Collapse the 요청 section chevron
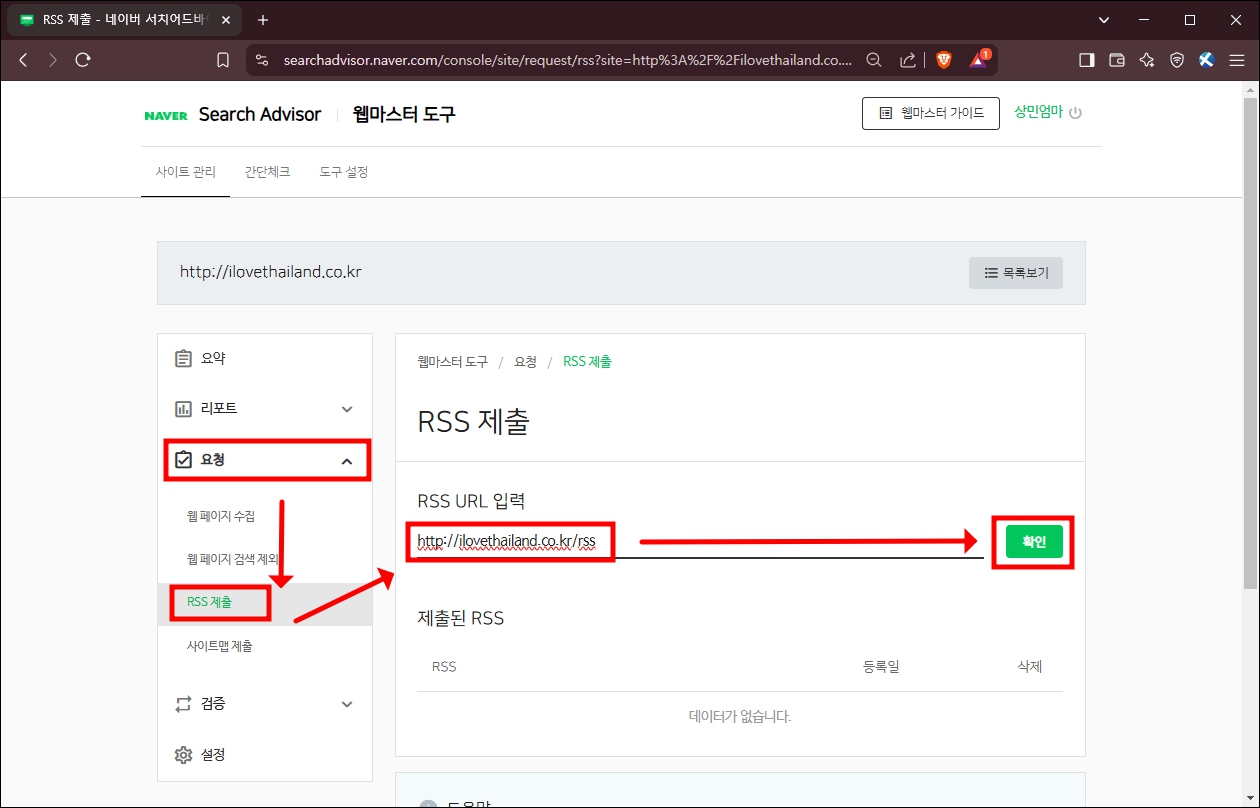 347,461
